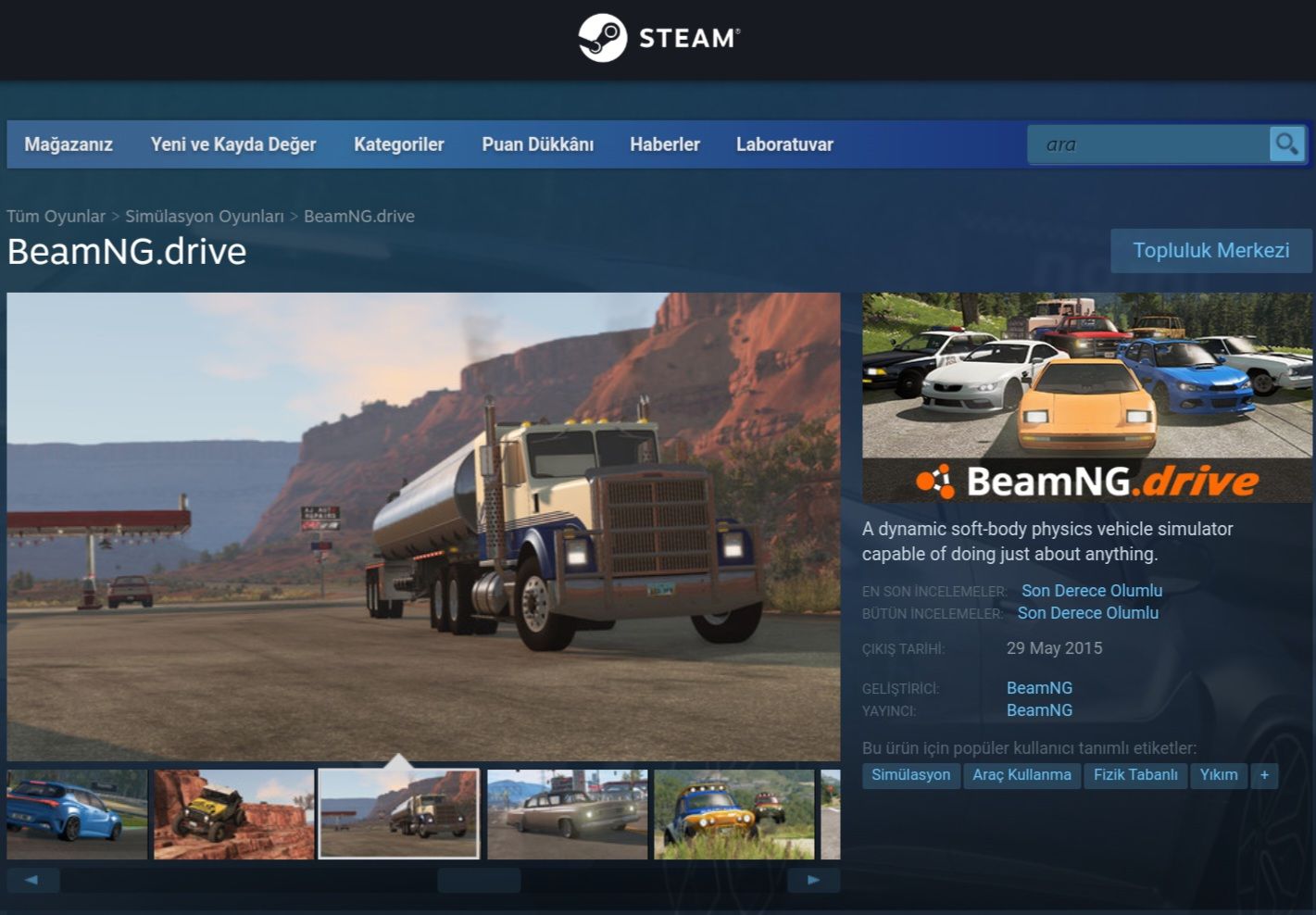The image size is (1316, 915).
Task: Select the Yıkım tag
Action: [x=1219, y=775]
